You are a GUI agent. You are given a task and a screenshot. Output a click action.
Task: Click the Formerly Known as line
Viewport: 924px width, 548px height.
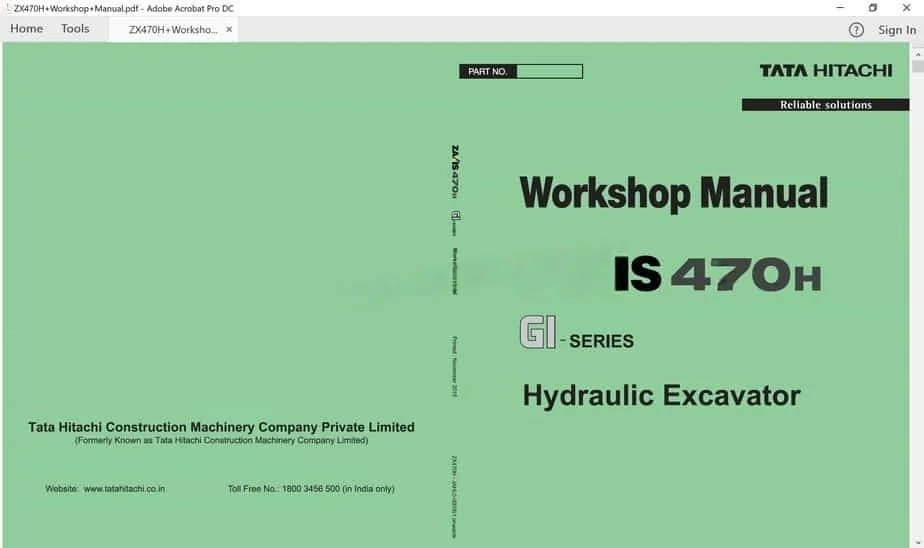coord(222,441)
